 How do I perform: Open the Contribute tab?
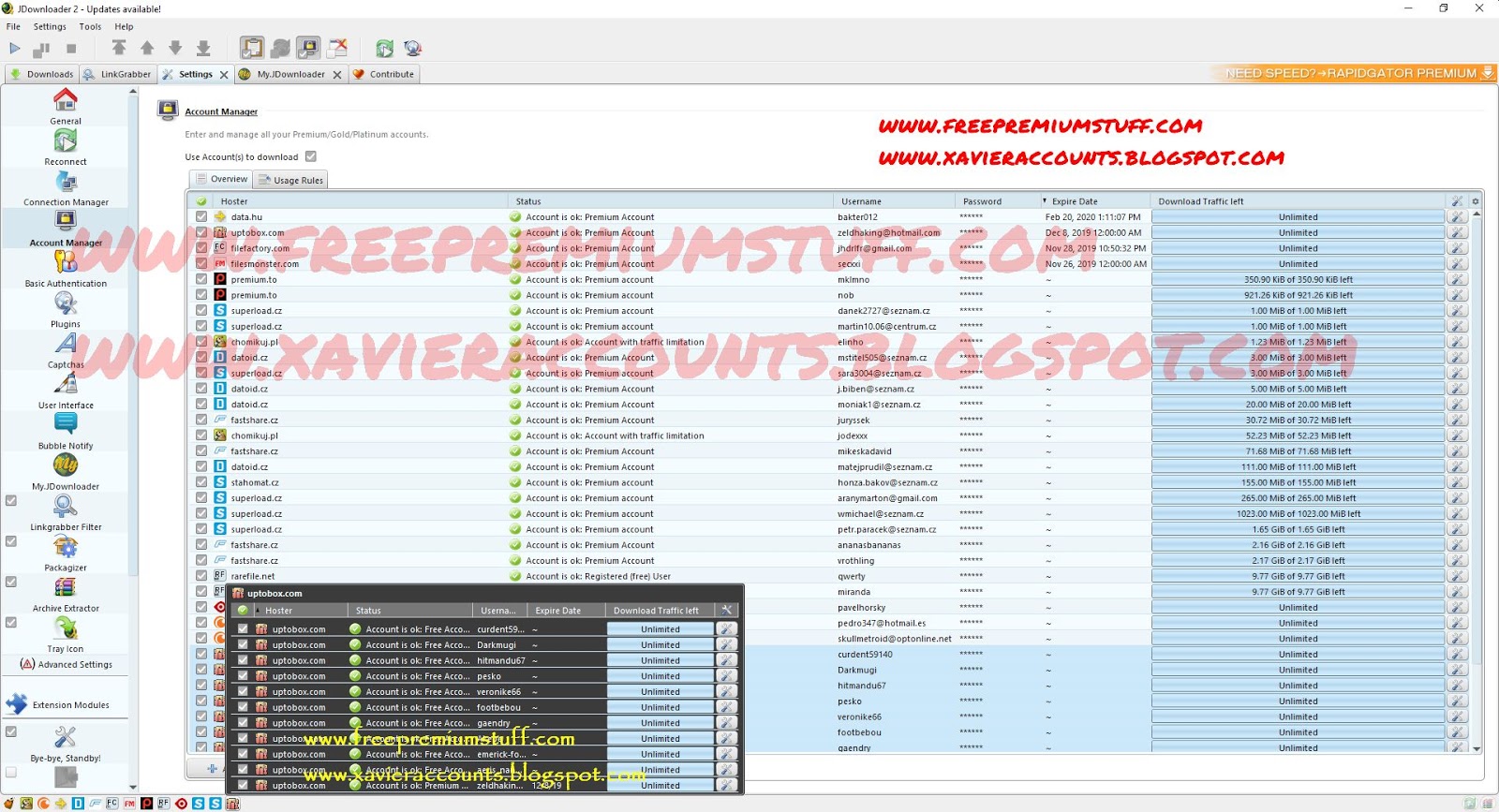[x=384, y=74]
